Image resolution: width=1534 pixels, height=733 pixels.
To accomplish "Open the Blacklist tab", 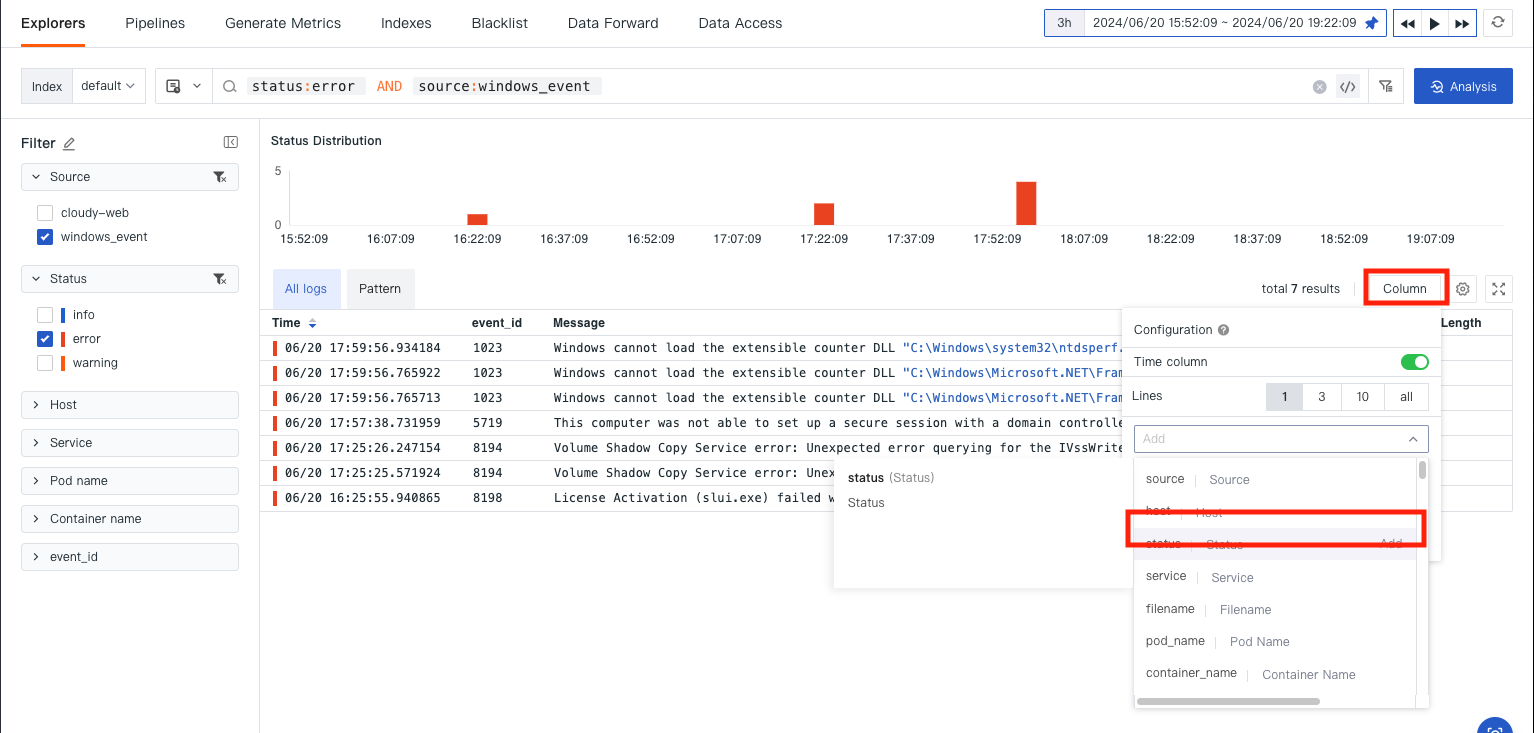I will 500,23.
